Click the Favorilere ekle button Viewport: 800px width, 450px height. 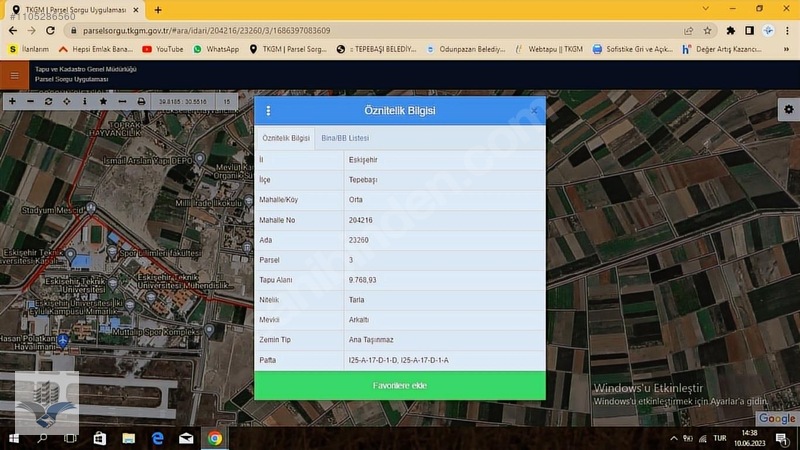pyautogui.click(x=400, y=386)
